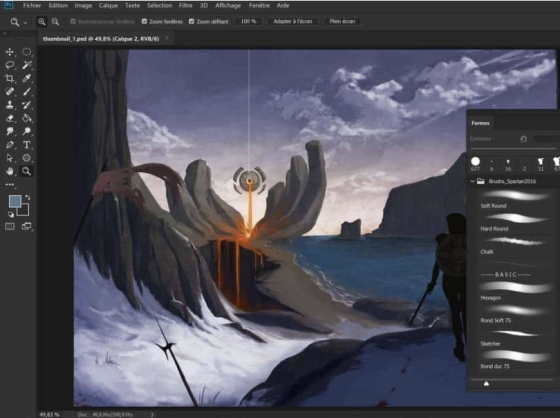Open the Fenêtre menu
Viewport: 560px width, 418px height.
click(259, 6)
